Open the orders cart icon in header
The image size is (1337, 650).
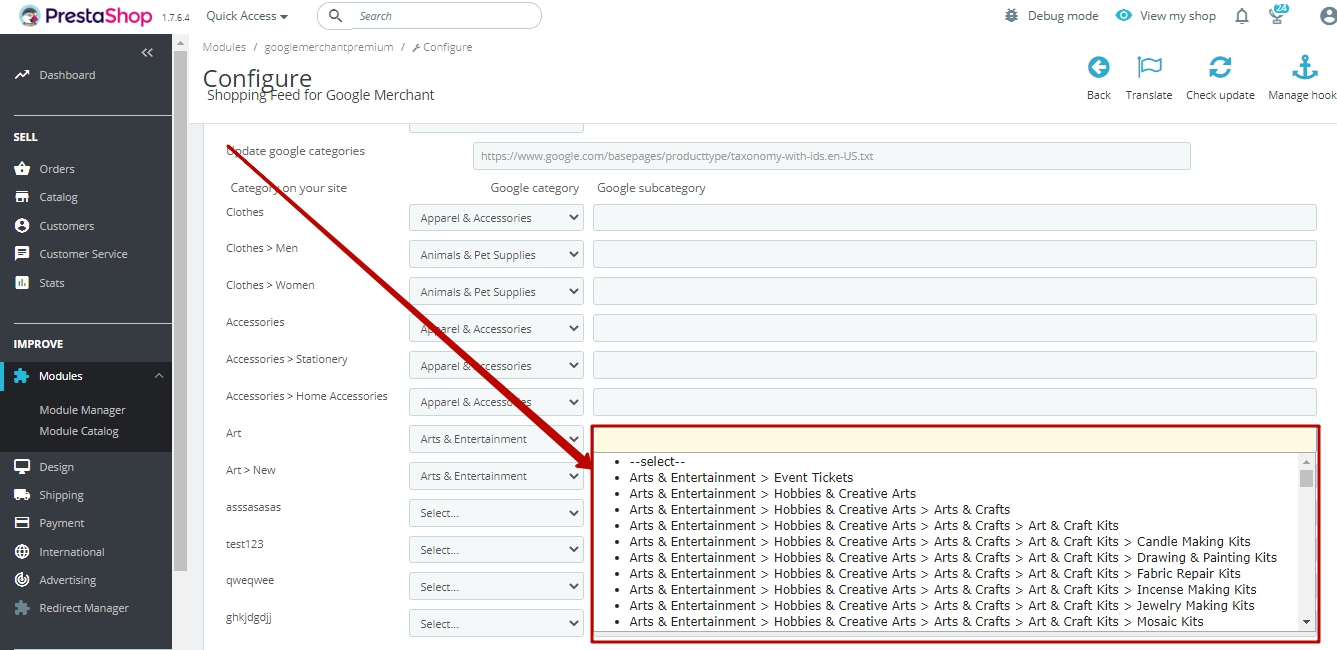click(1277, 16)
